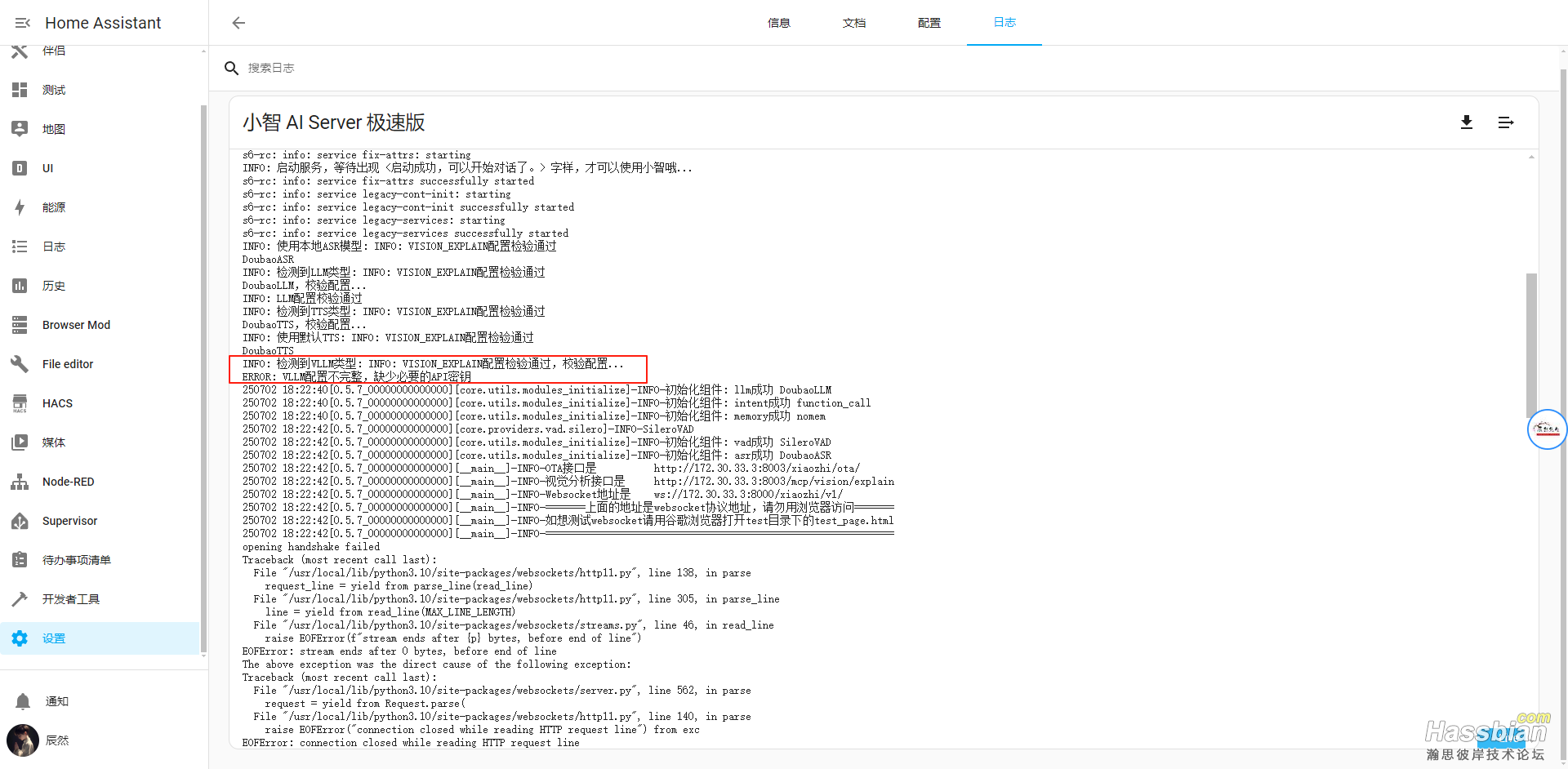The height and width of the screenshot is (769, 1568).
Task: Select the 日志 tab at top
Action: (1004, 23)
